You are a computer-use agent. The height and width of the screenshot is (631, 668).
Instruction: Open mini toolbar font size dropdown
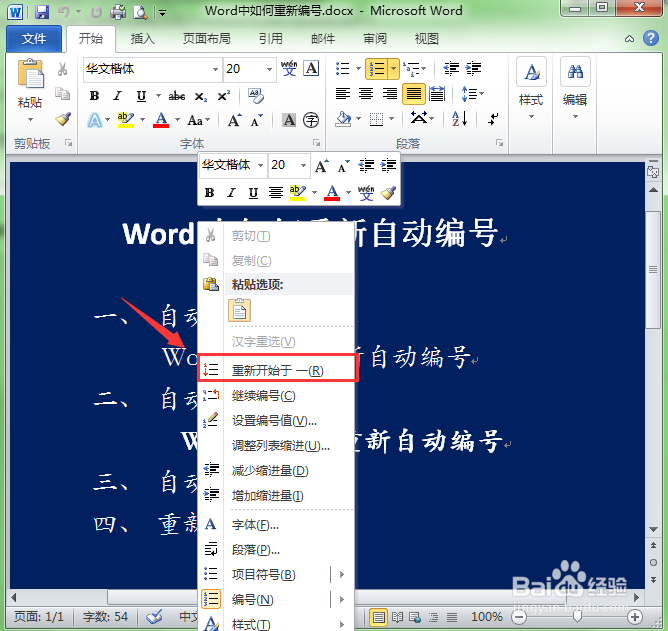pyautogui.click(x=303, y=165)
